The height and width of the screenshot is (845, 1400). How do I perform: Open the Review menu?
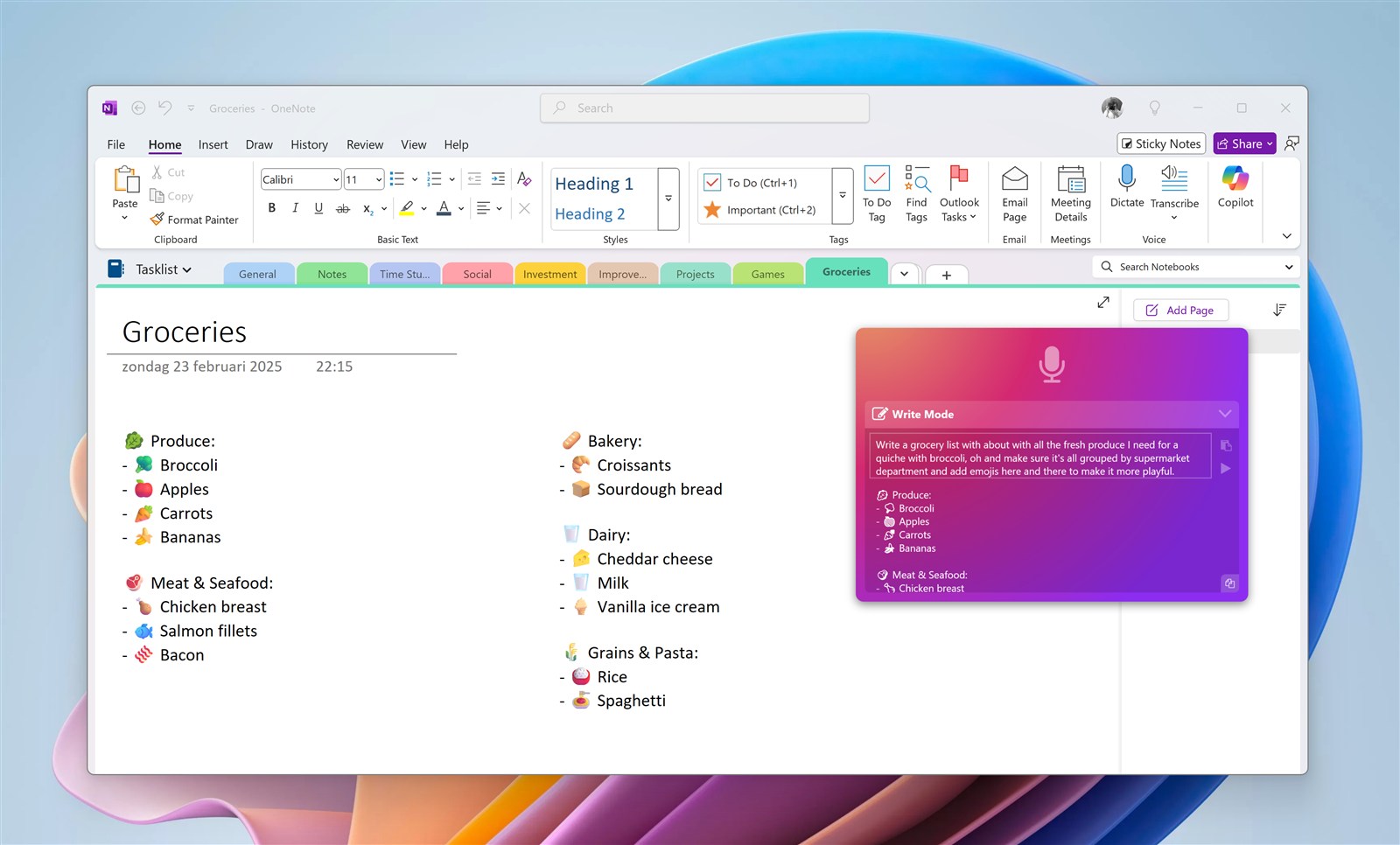tap(364, 144)
